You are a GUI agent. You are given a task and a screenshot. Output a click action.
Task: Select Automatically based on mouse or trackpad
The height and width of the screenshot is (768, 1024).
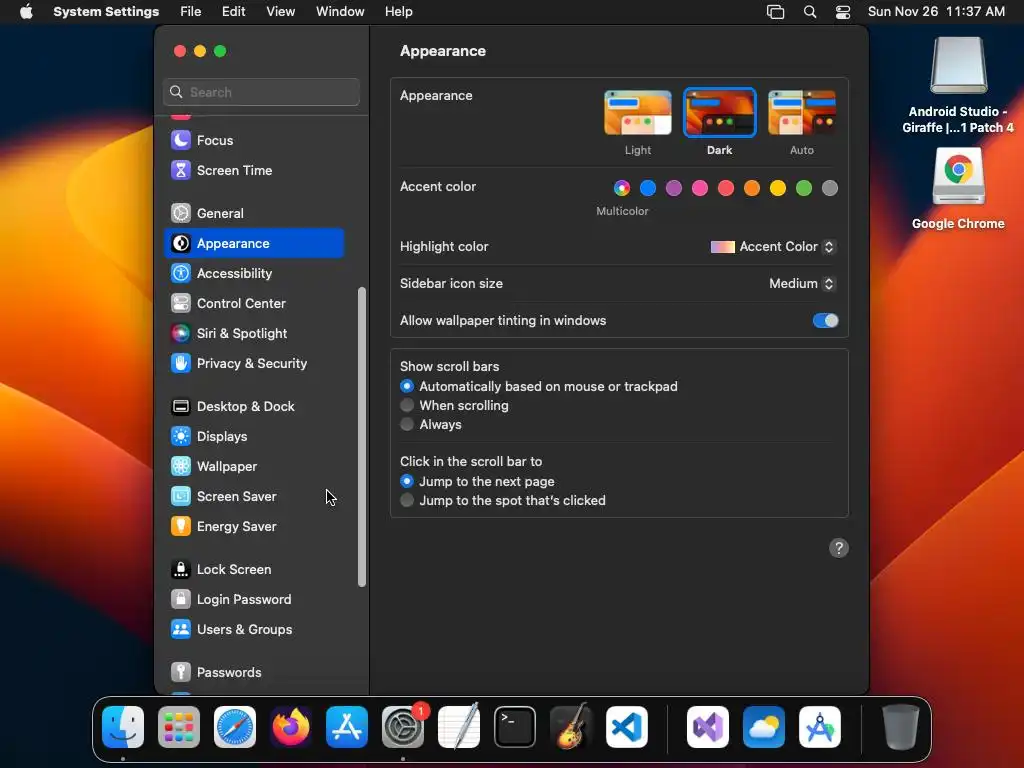[x=407, y=387]
